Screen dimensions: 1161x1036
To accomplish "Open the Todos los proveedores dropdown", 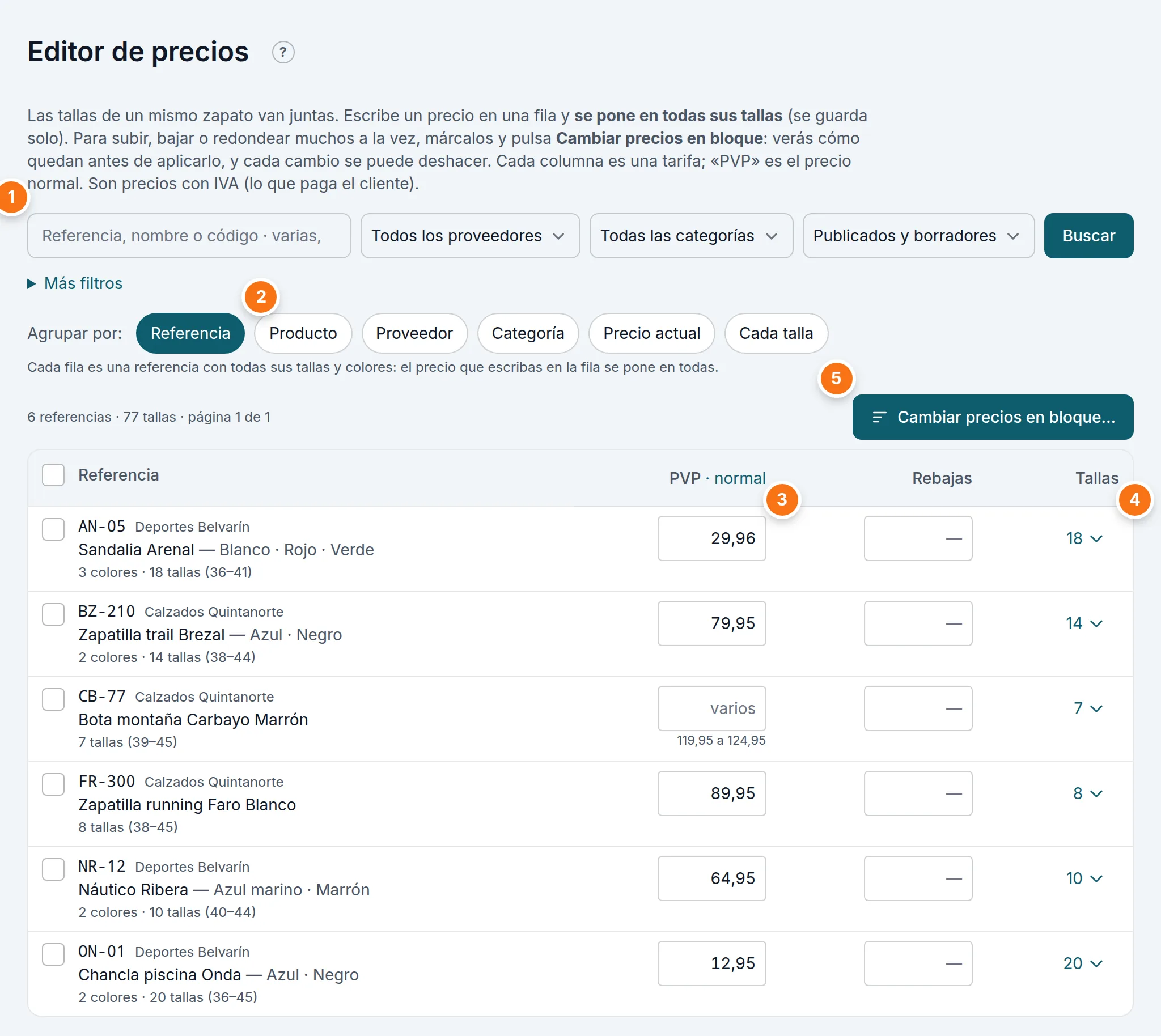I will pyautogui.click(x=470, y=236).
